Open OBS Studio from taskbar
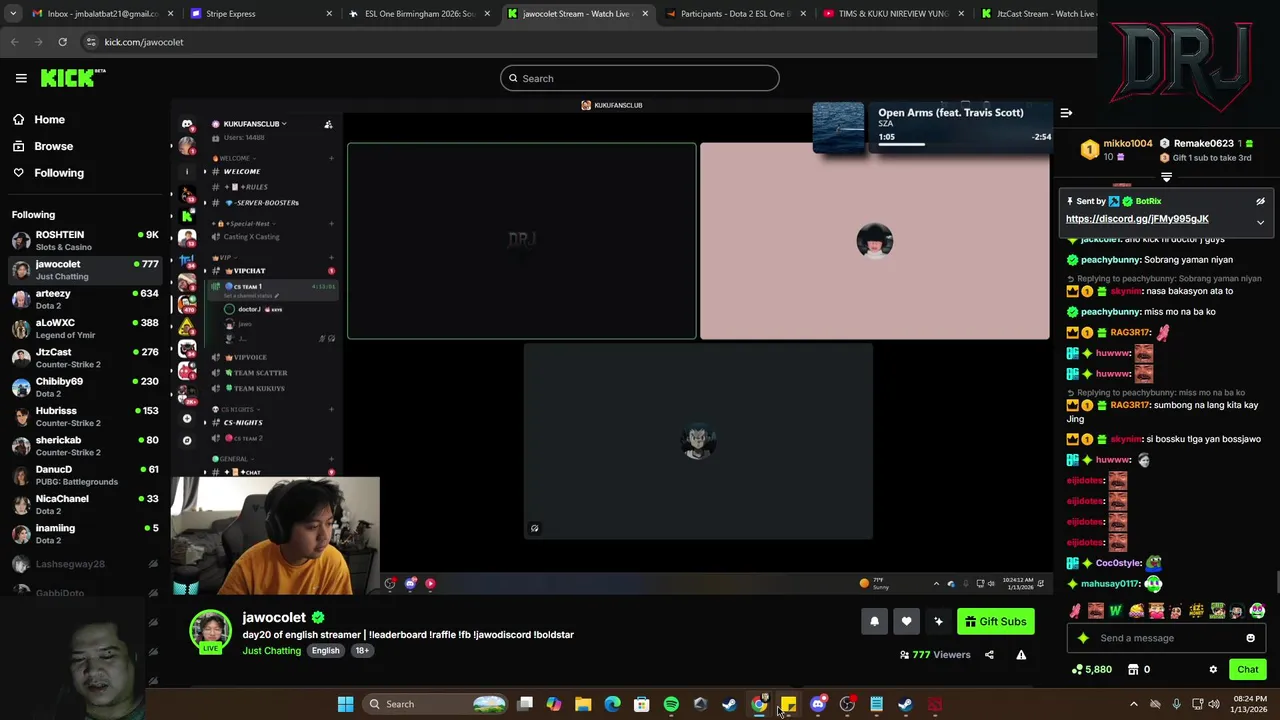The width and height of the screenshot is (1280, 720). (x=846, y=704)
